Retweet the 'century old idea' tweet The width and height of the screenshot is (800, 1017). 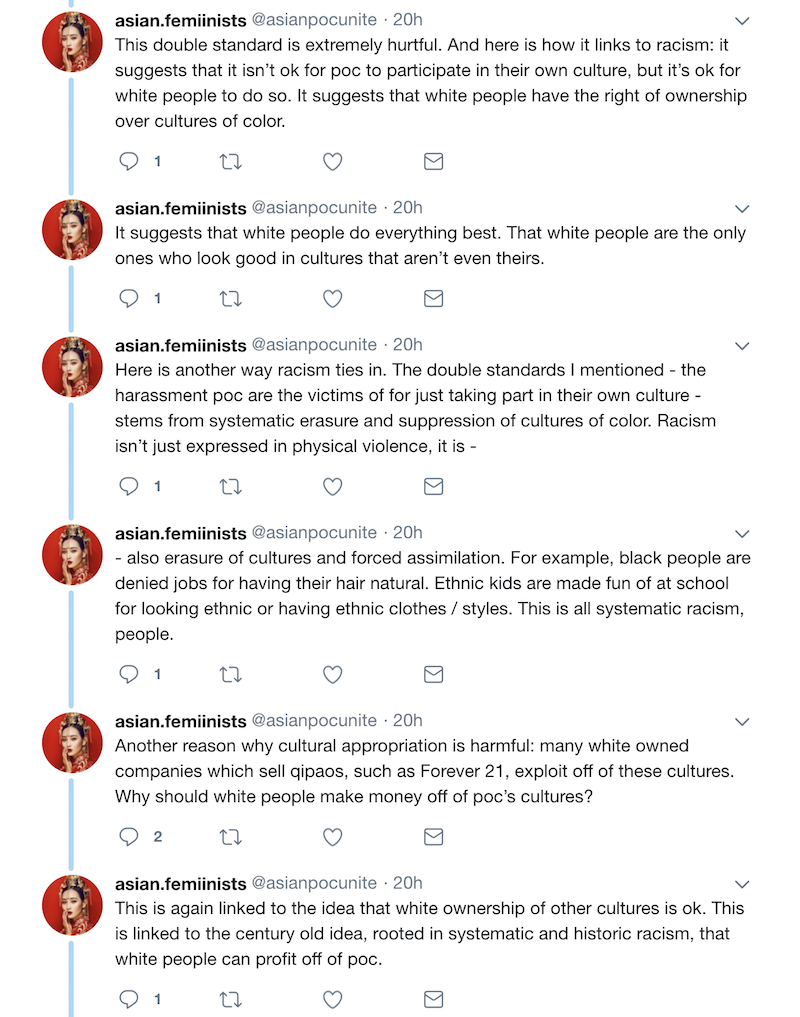(x=230, y=999)
